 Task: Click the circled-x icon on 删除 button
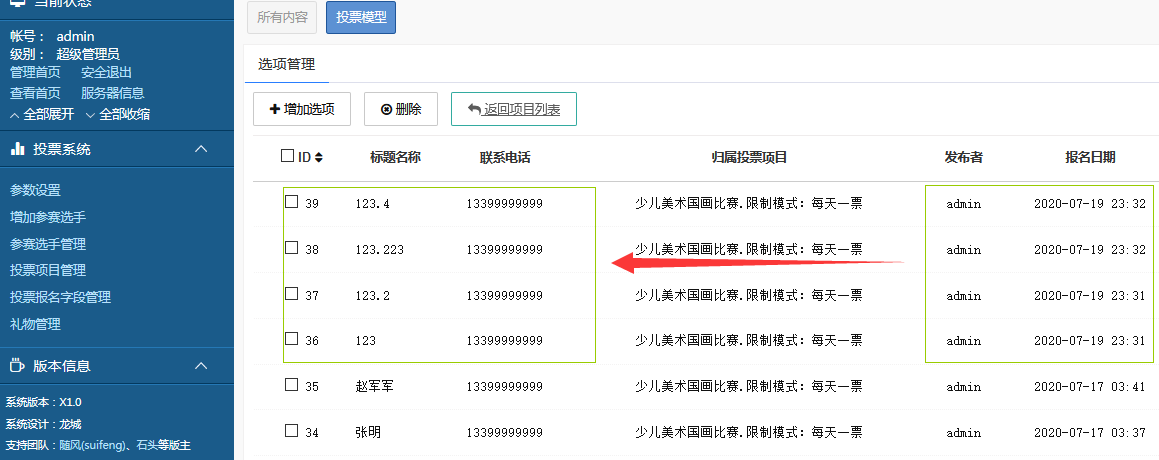pos(386,110)
